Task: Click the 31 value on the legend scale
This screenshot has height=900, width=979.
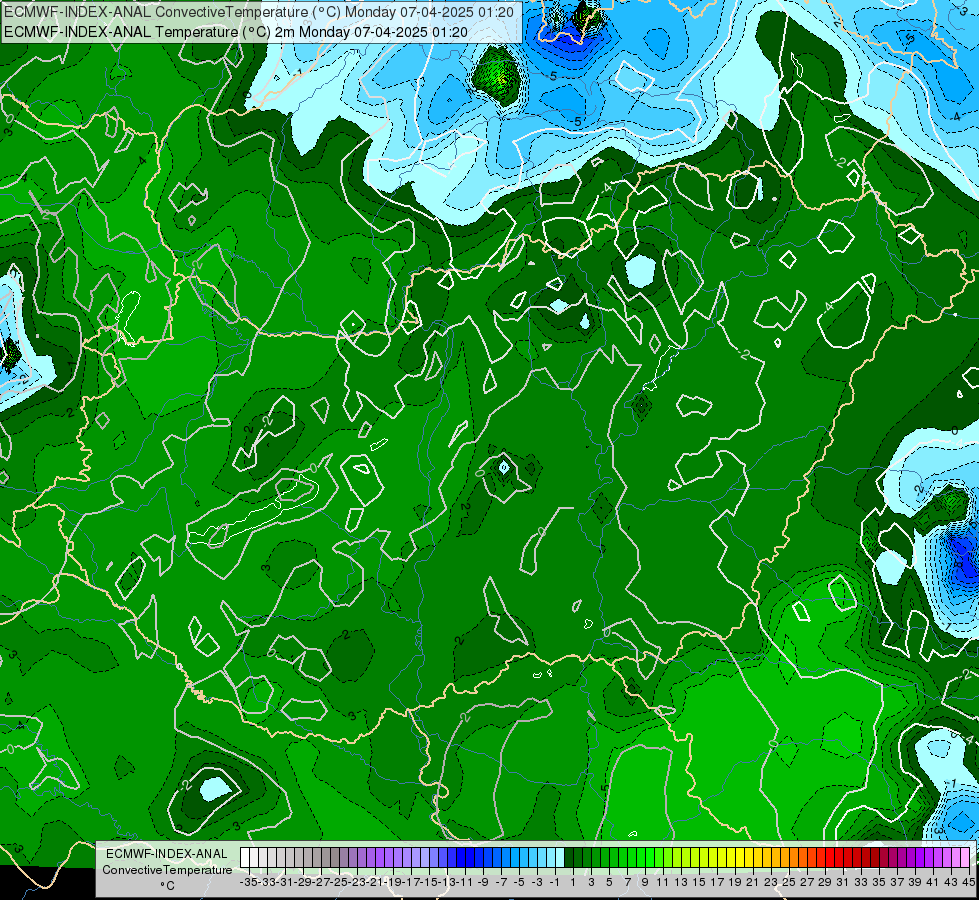Action: point(842,882)
